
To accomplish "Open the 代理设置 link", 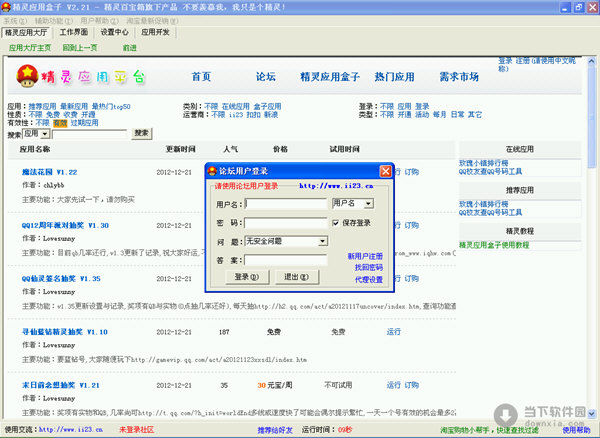I will 368,280.
